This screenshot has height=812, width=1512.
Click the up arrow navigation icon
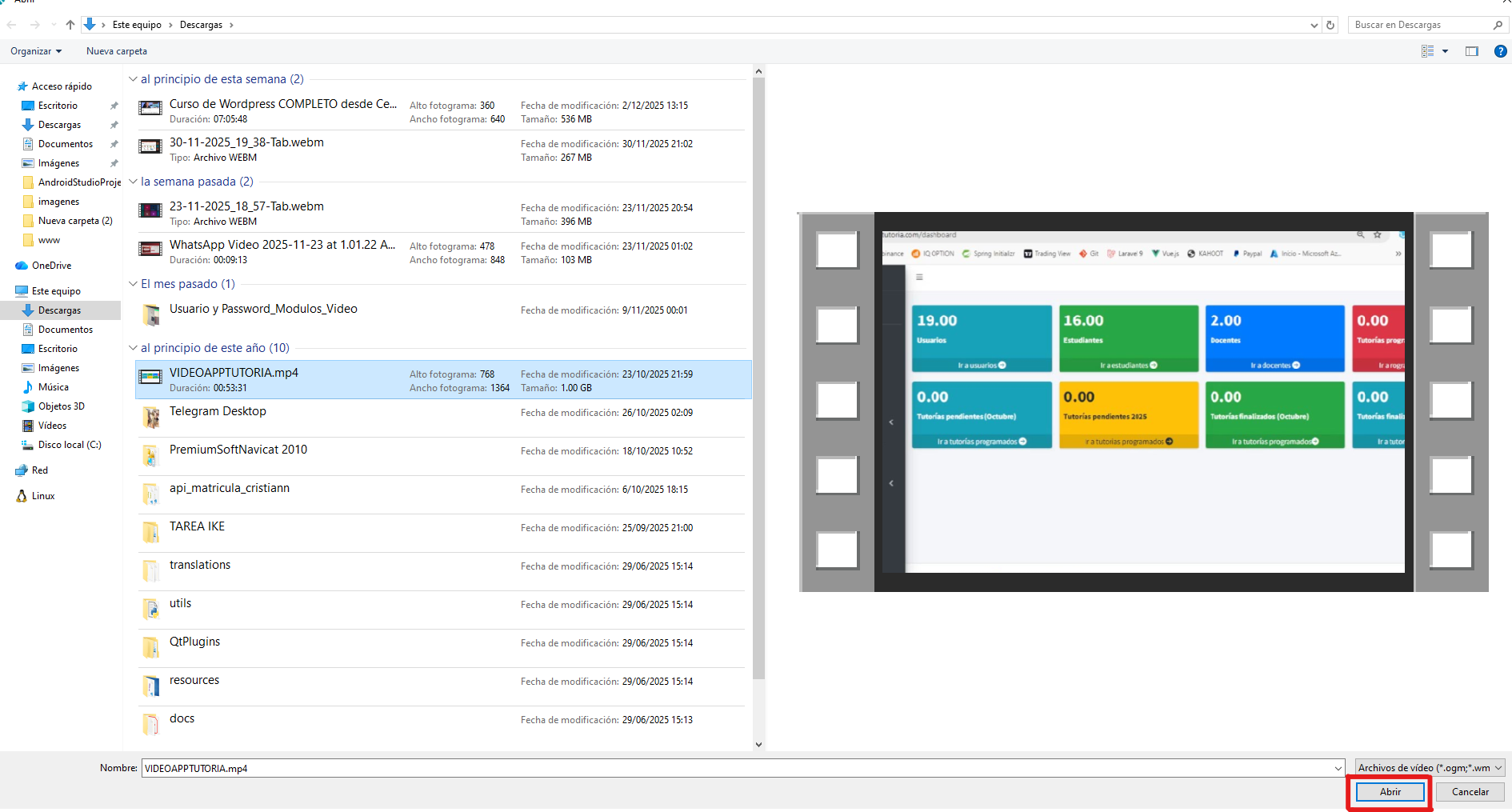pos(70,25)
